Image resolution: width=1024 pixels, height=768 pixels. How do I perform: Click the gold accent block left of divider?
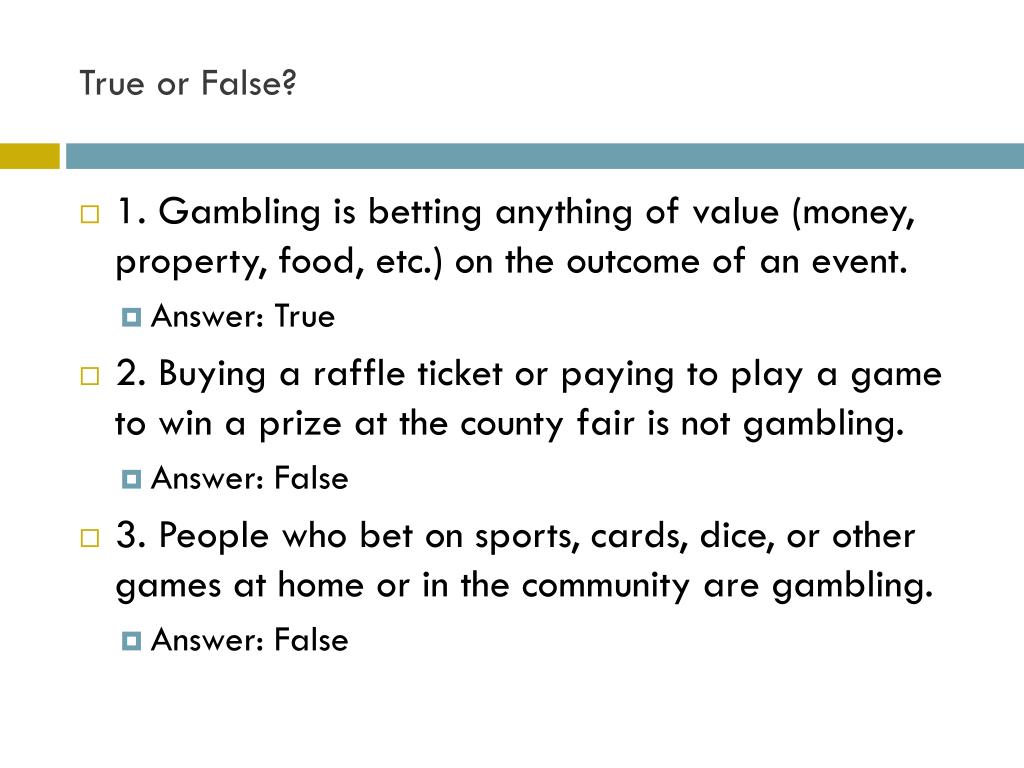[x=29, y=156]
